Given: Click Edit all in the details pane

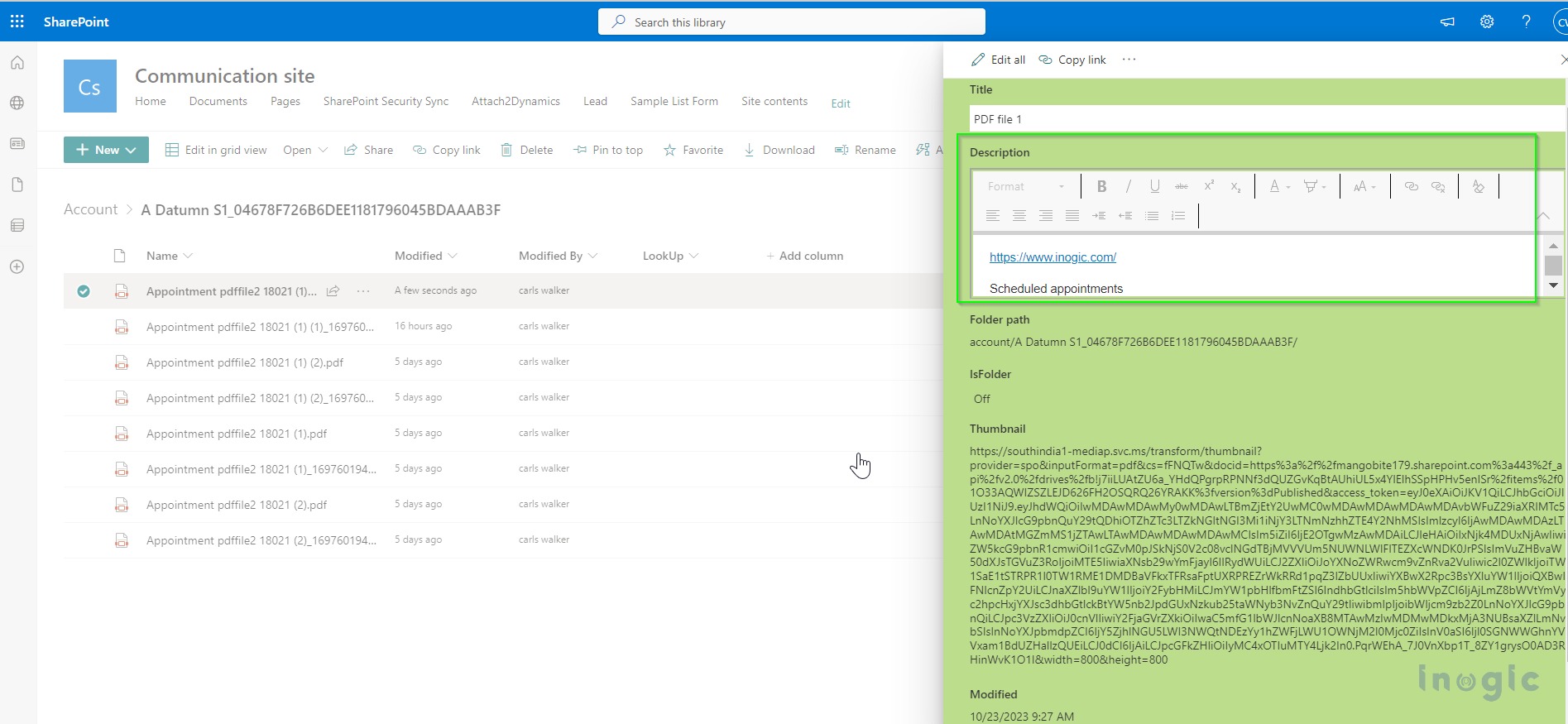Looking at the screenshot, I should click(x=998, y=60).
